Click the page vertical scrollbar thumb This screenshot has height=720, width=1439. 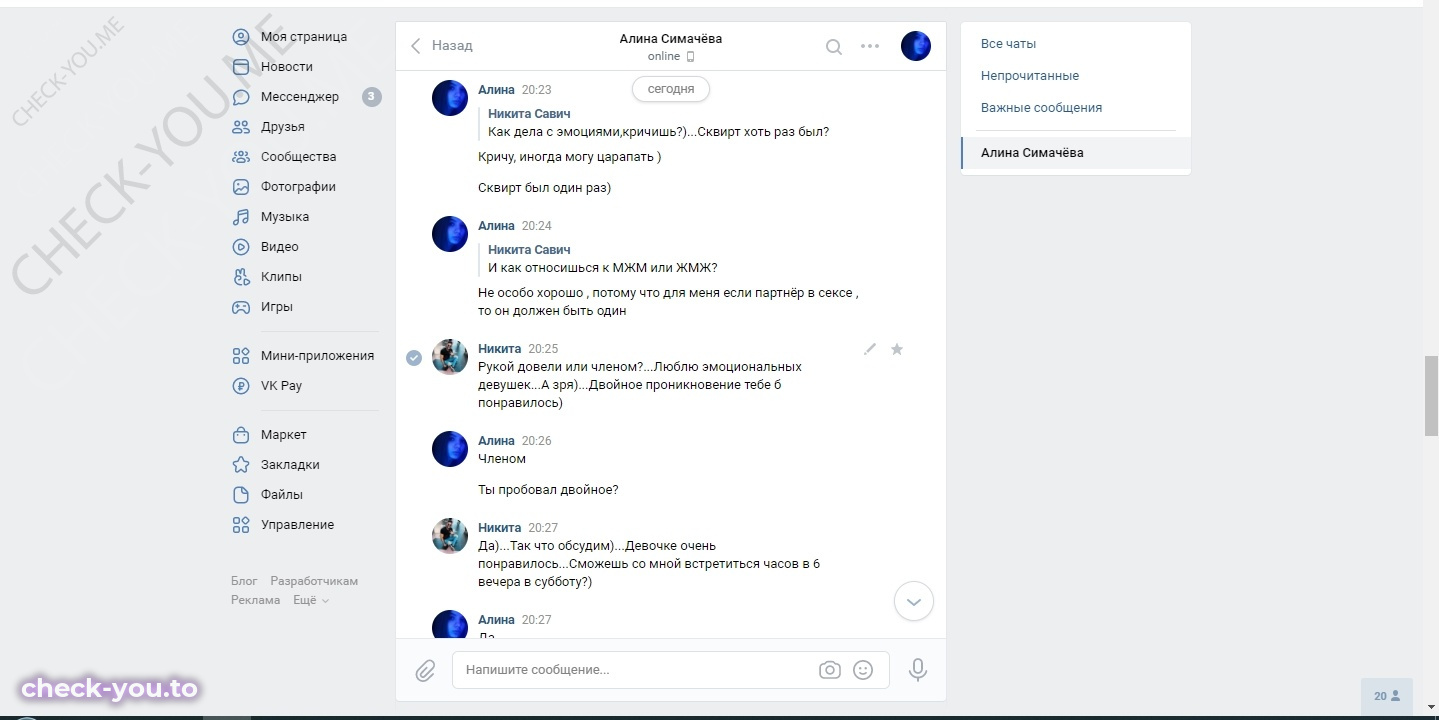coord(1431,396)
